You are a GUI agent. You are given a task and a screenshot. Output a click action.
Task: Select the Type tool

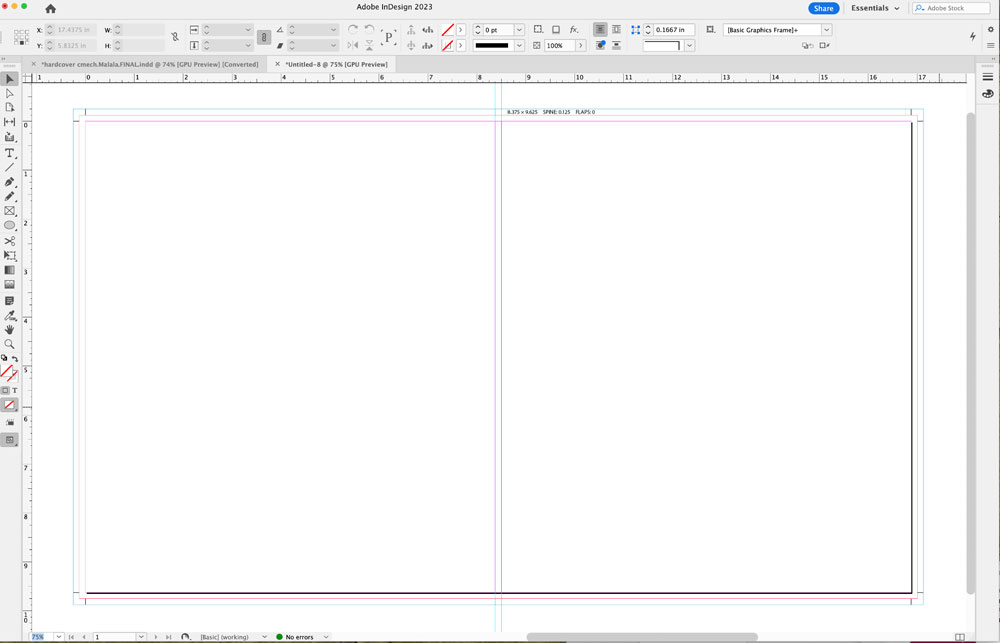[9, 153]
